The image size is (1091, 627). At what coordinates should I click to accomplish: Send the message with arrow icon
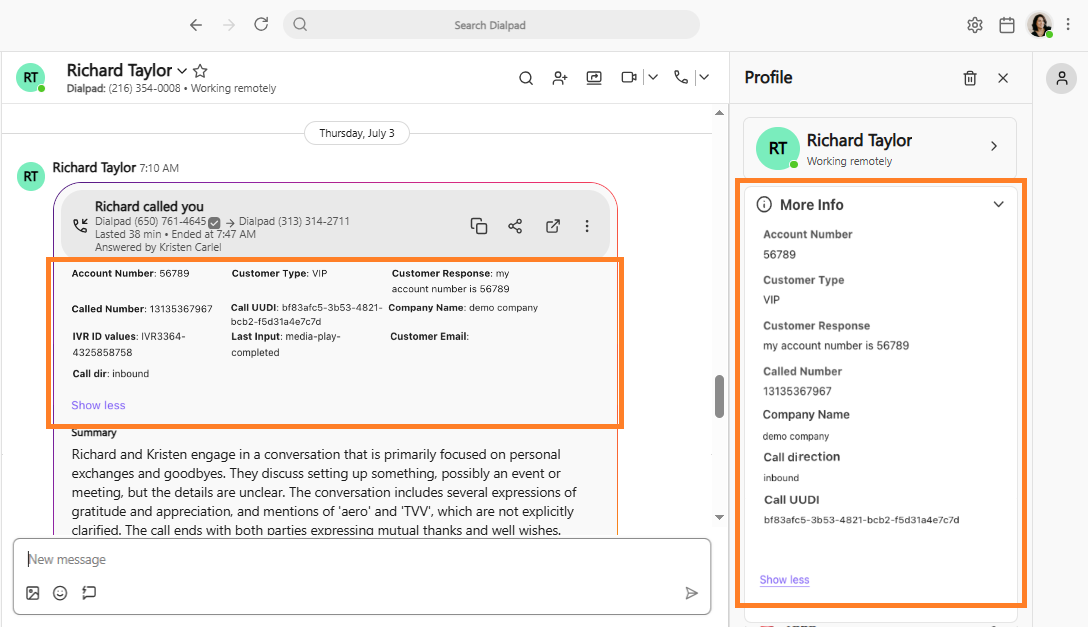[691, 593]
